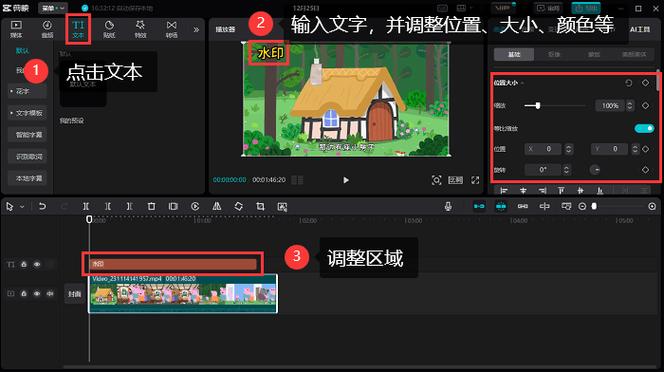This screenshot has height=372, width=664.
Task: Open the Effects panel tab
Action: [x=140, y=29]
